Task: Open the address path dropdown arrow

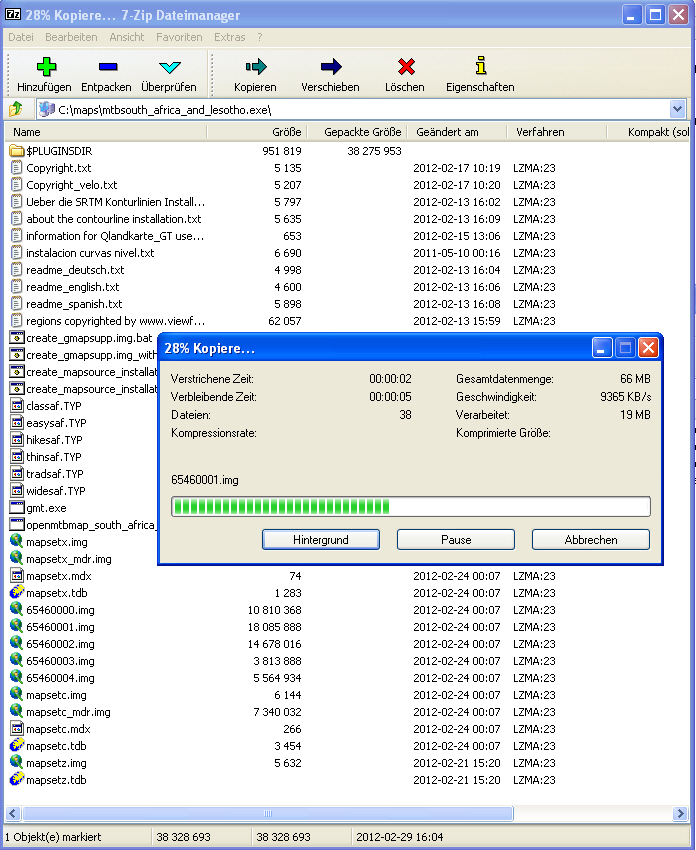Action: (678, 110)
